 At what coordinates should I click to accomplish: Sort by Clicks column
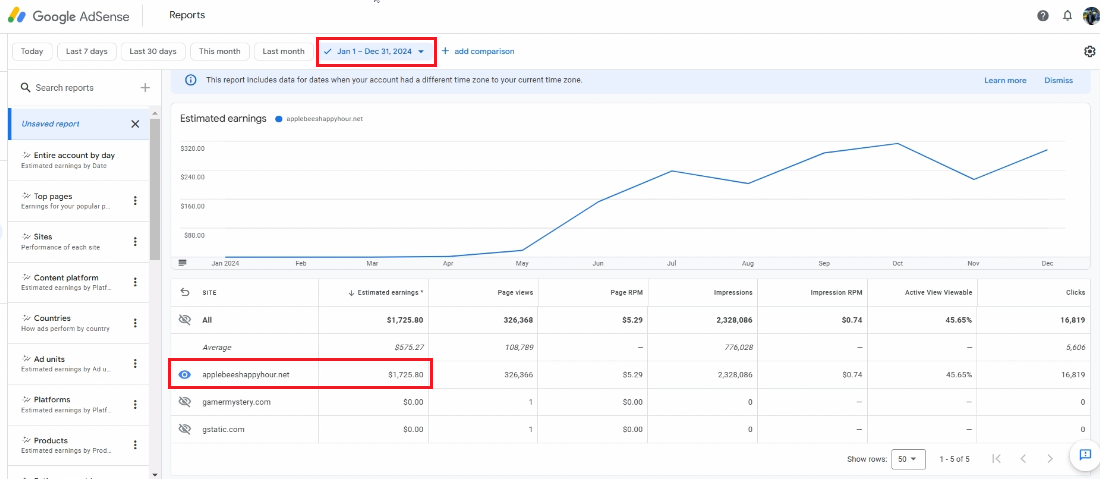point(1075,292)
